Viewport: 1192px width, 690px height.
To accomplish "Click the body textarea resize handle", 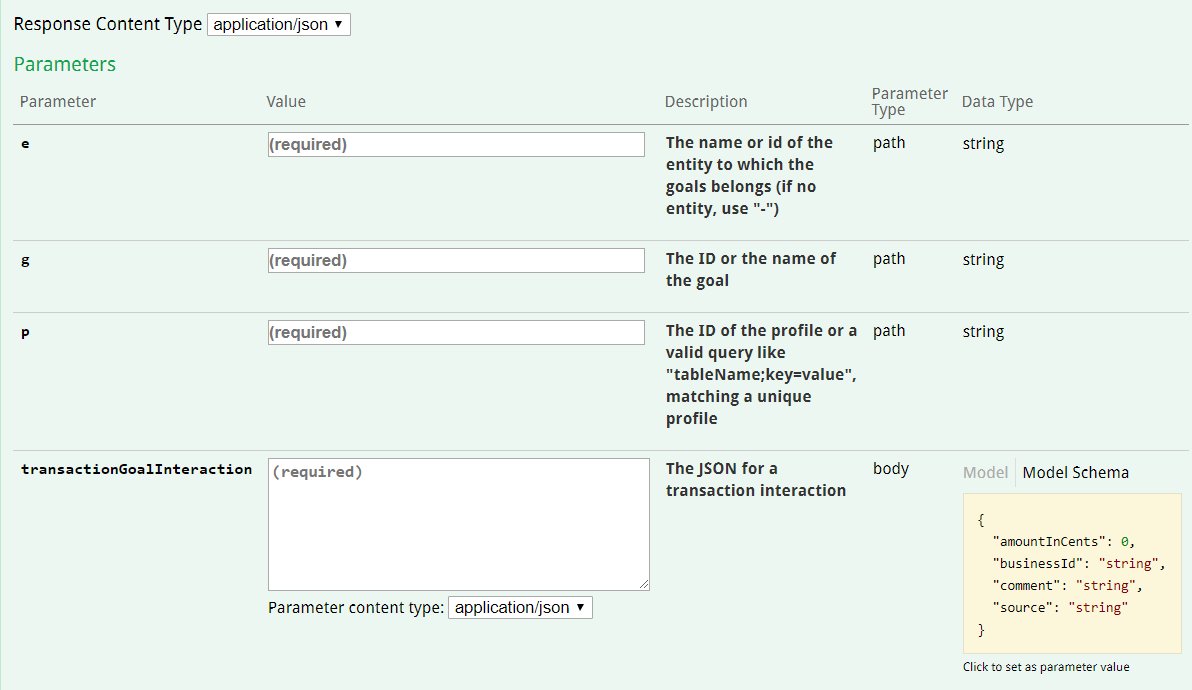I will pos(644,585).
